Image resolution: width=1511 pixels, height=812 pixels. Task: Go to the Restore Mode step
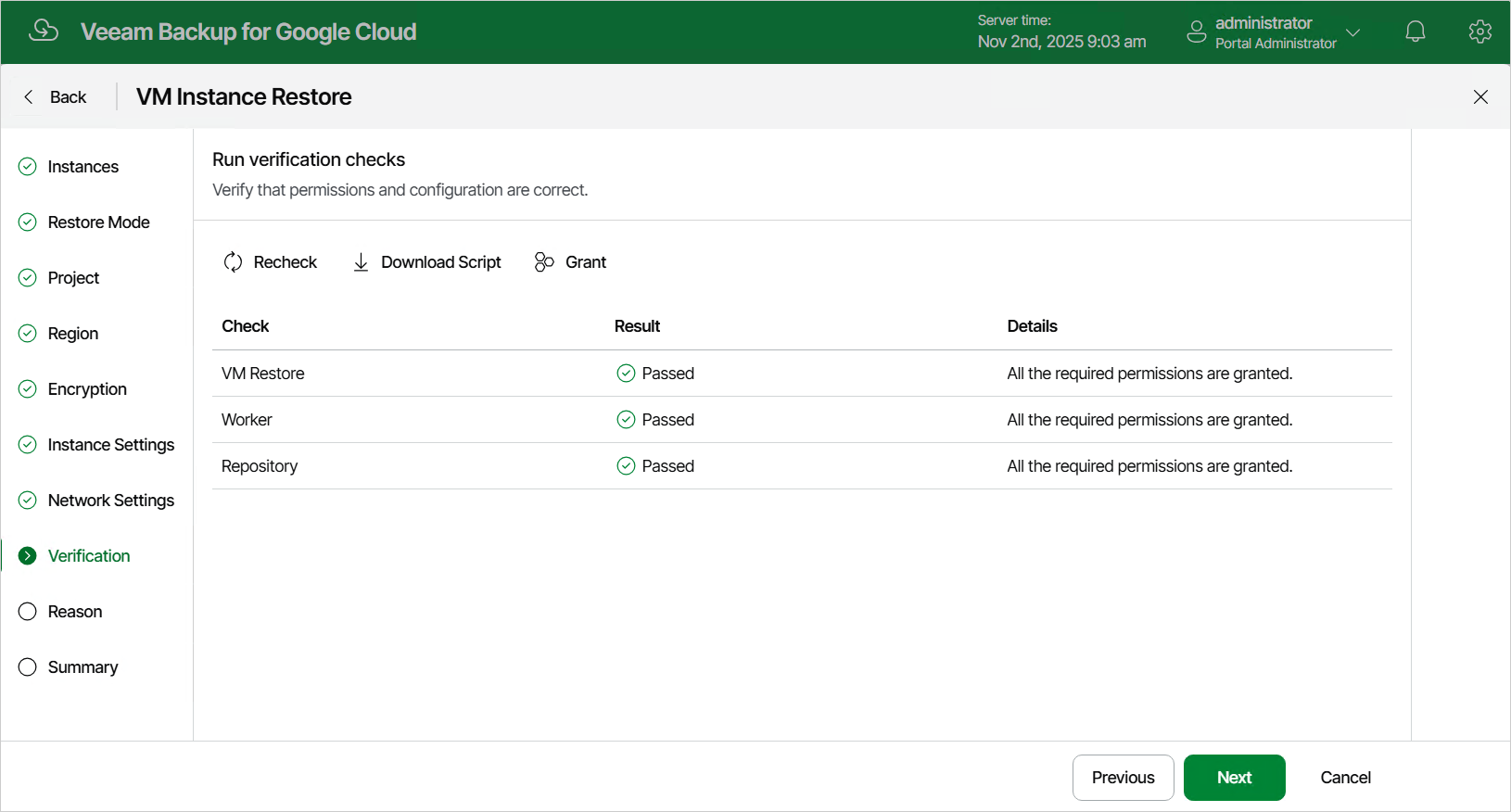[x=99, y=222]
